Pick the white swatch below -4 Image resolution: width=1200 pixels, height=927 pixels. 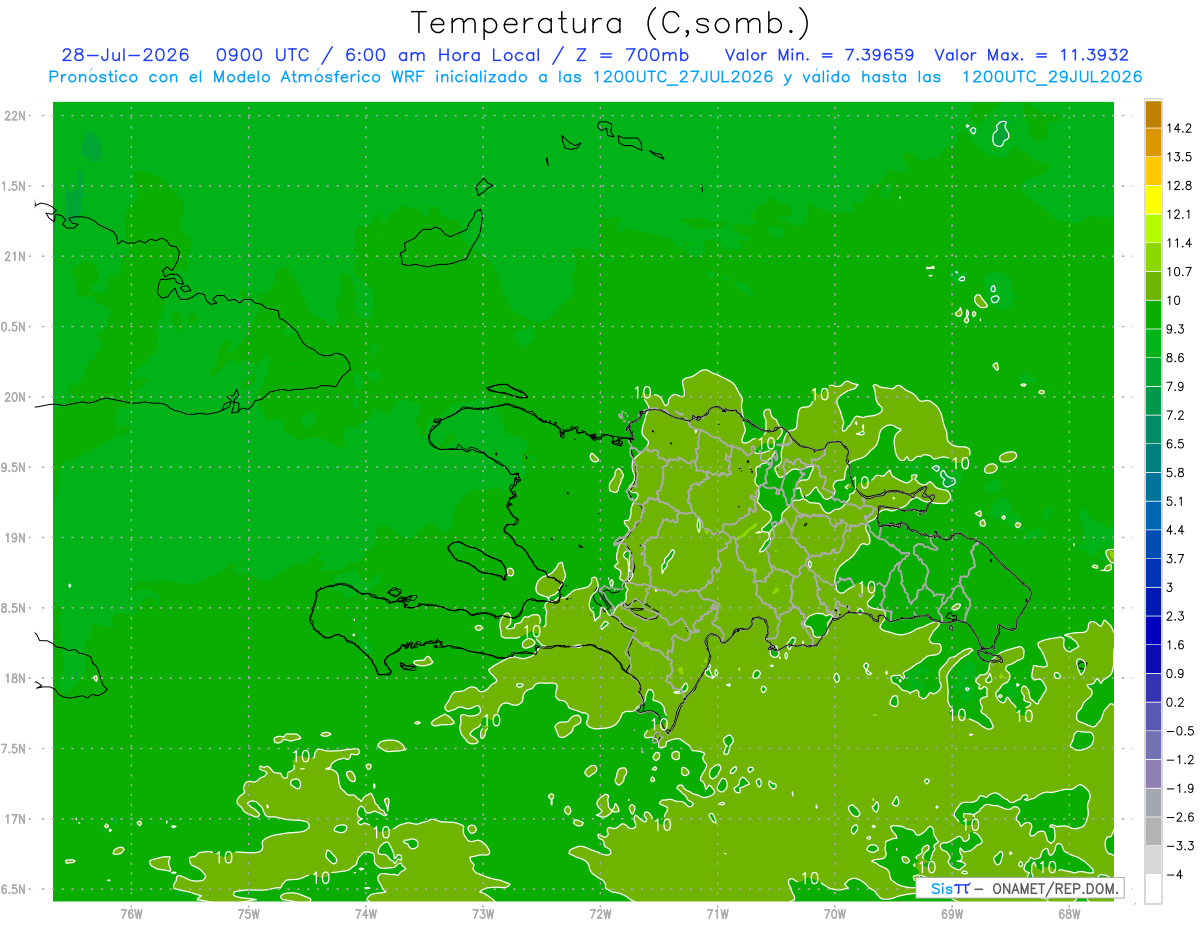[x=1153, y=889]
